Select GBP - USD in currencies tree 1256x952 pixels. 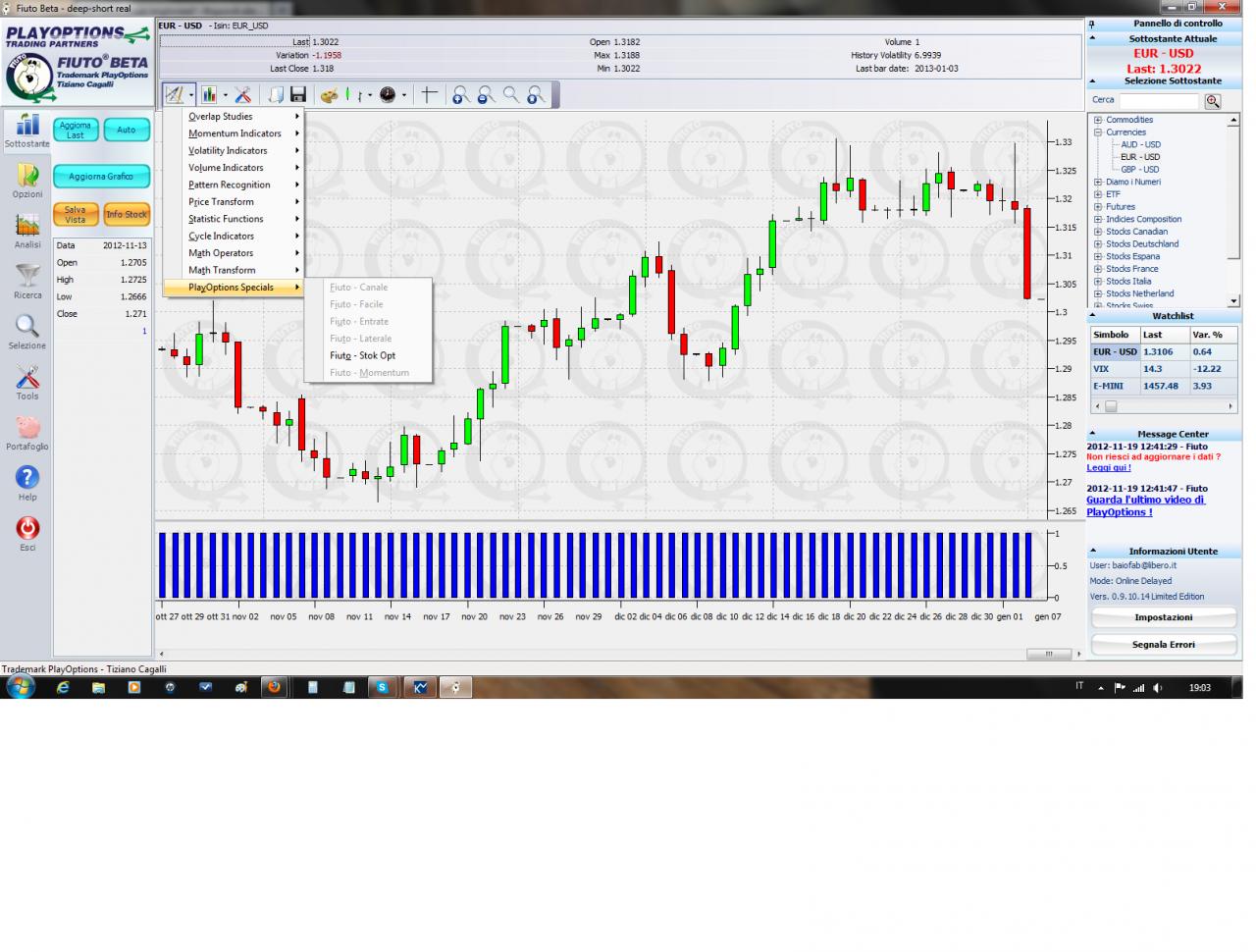click(x=1140, y=169)
